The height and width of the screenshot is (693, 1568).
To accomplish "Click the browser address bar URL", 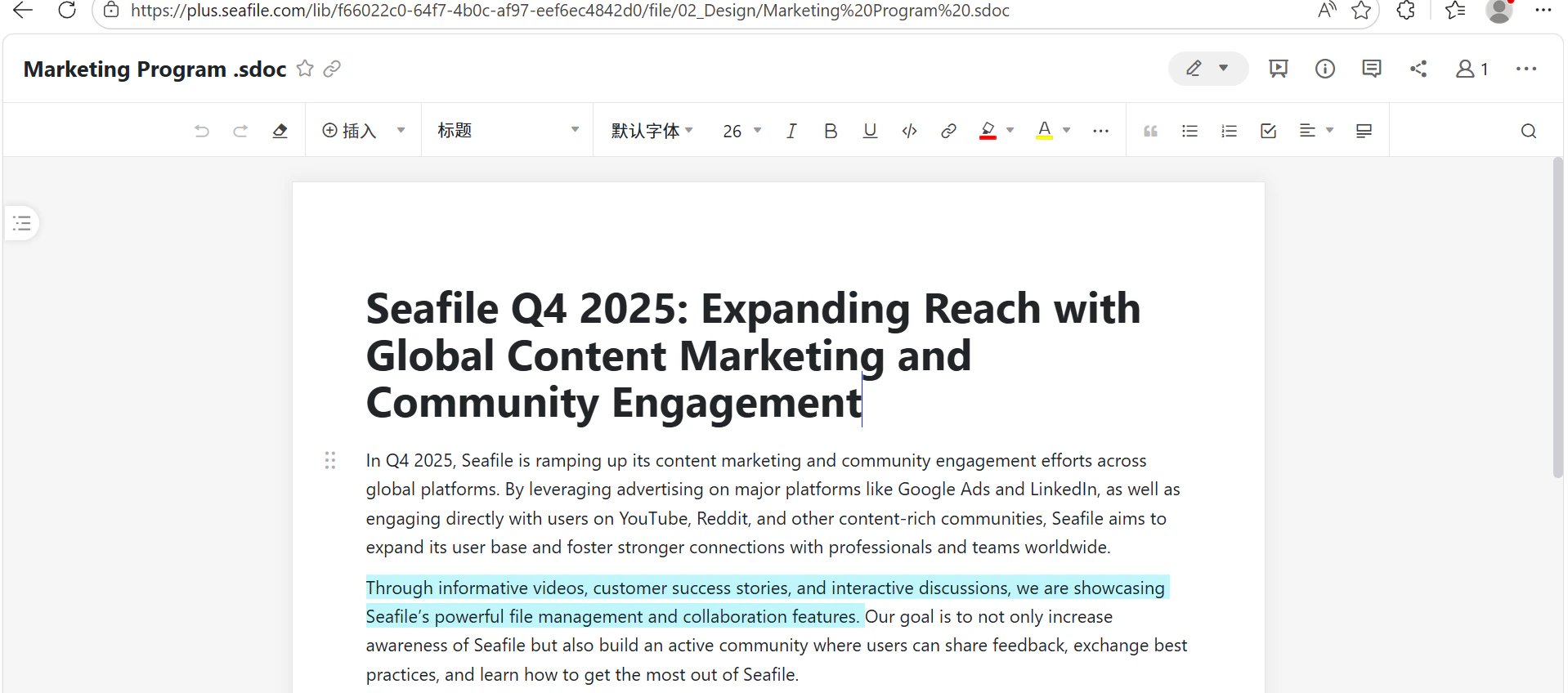I will pos(570,11).
